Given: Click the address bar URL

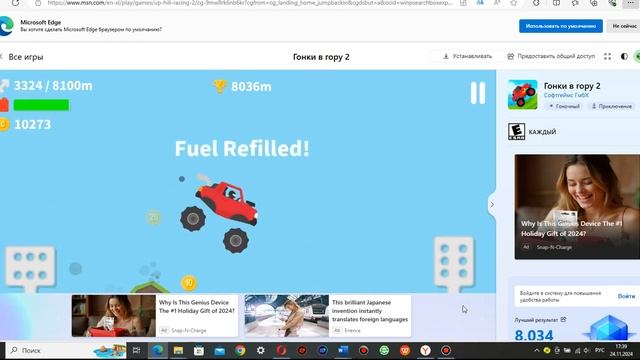Looking at the screenshot, I should (x=250, y=3).
